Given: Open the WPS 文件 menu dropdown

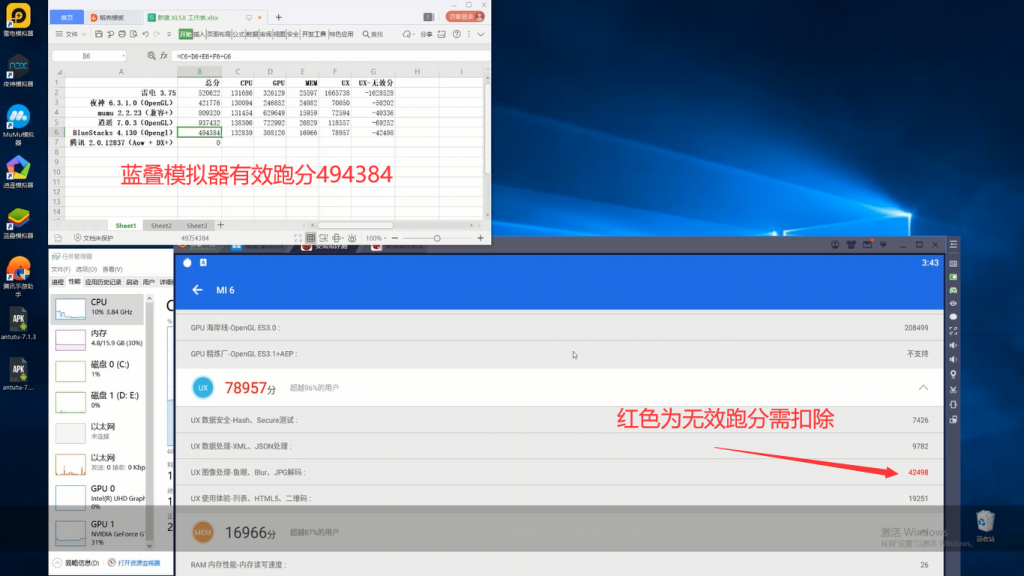Looking at the screenshot, I should tap(71, 34).
